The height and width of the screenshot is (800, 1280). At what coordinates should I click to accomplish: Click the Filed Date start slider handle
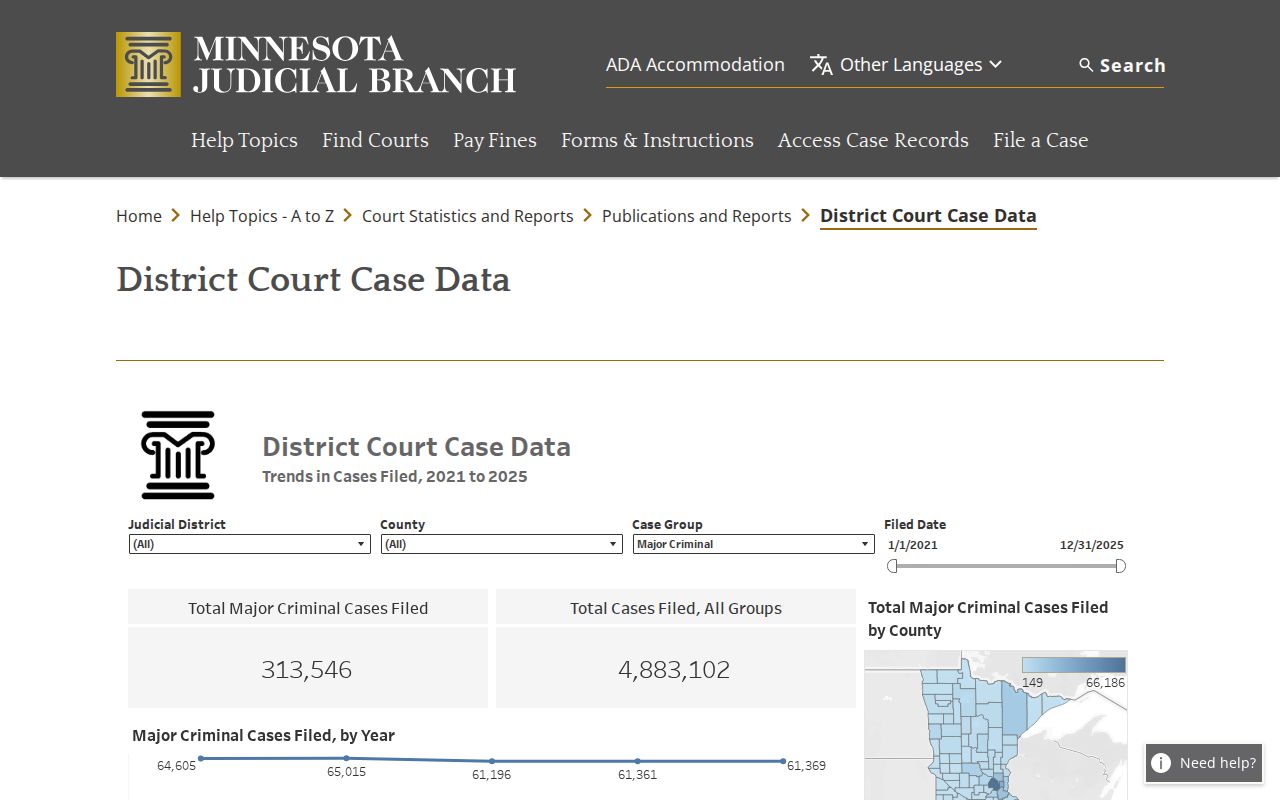(893, 566)
